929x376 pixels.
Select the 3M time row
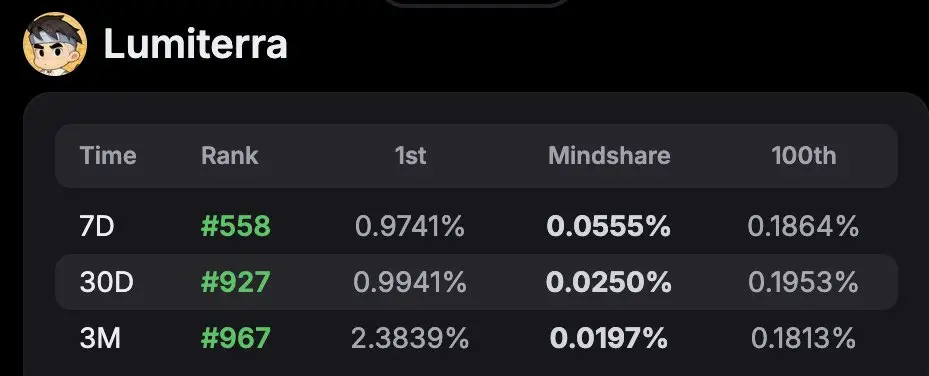click(476, 338)
